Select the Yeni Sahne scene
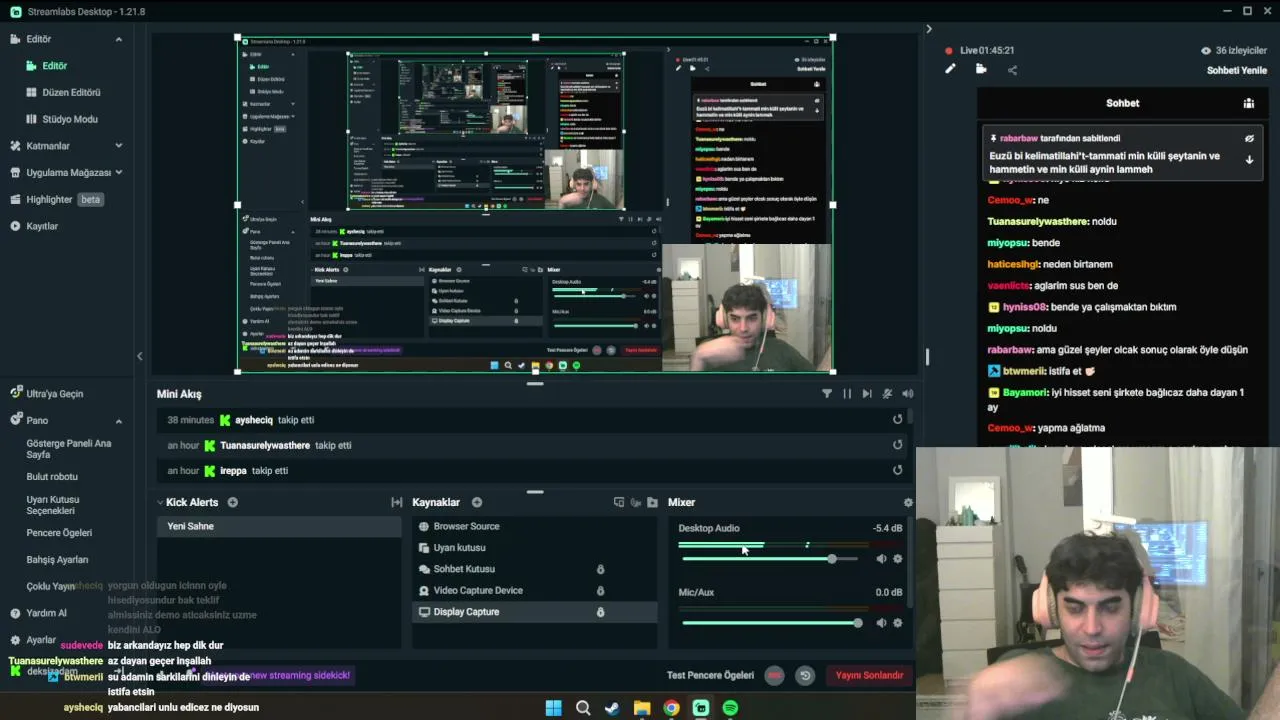 click(x=280, y=526)
